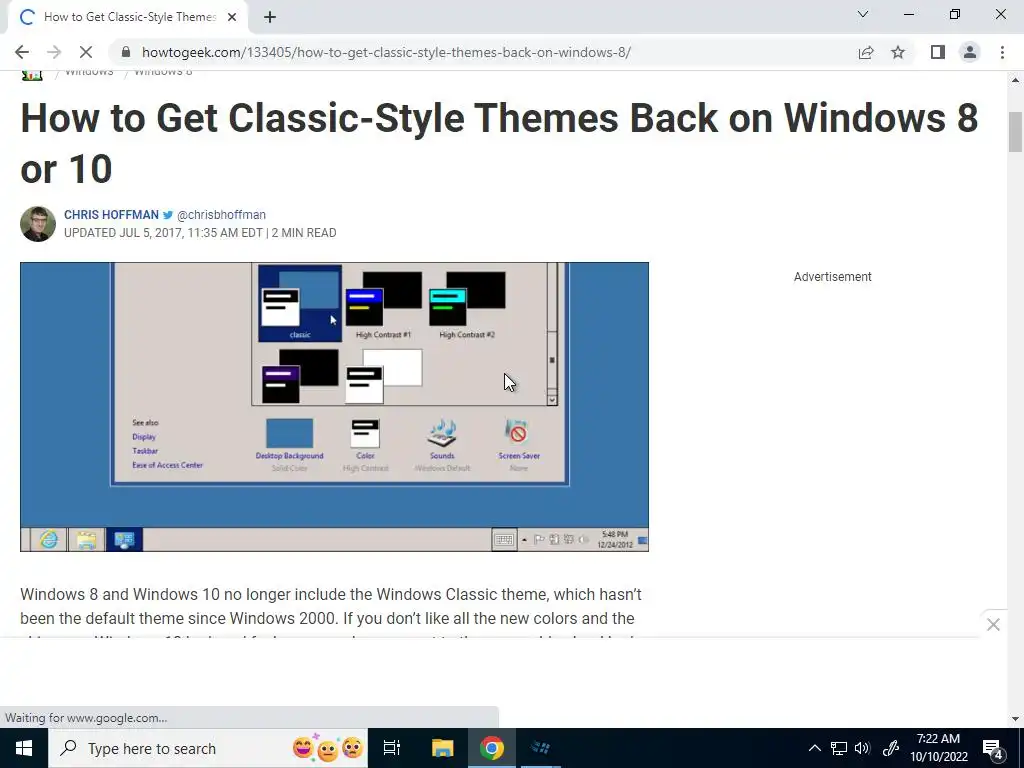Open the taskbar app next to Chrome
1024x768 pixels.
tap(541, 748)
